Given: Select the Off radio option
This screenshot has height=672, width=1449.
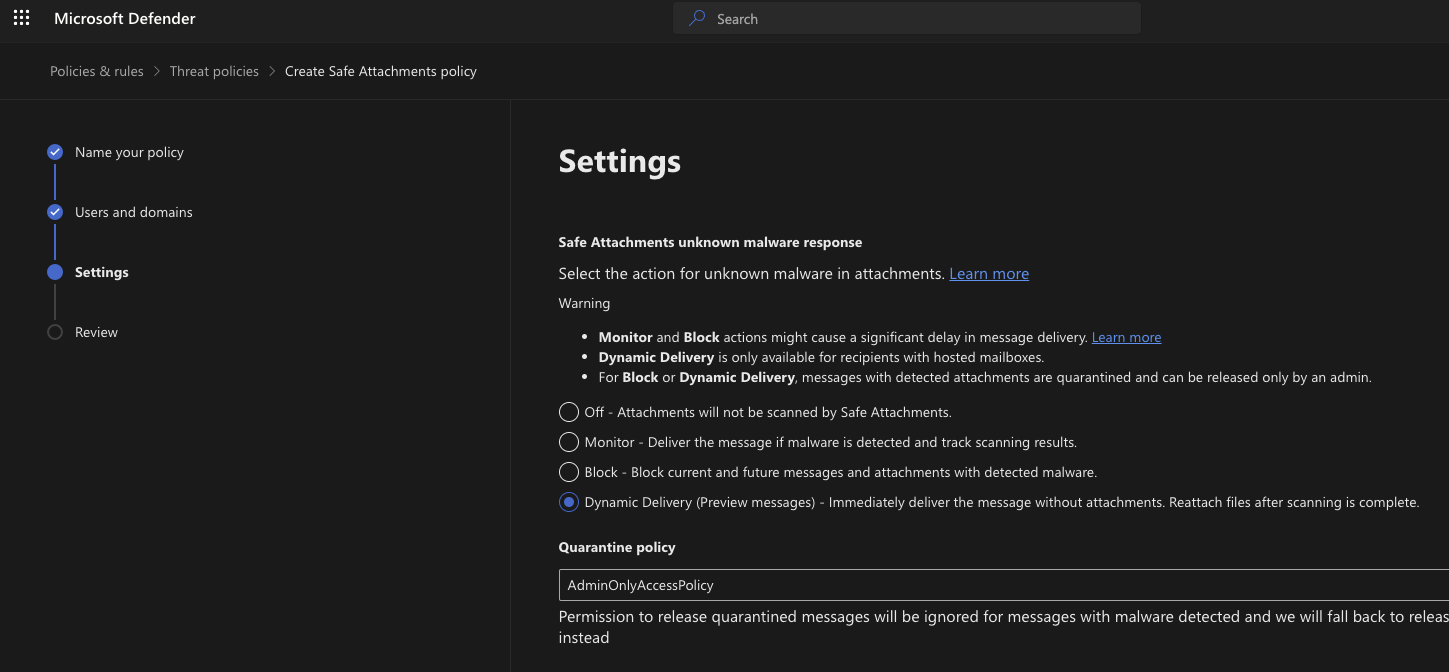Looking at the screenshot, I should pos(568,412).
